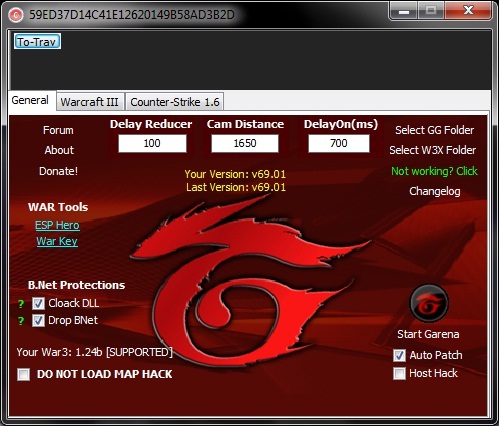Click the Donate! link
Image resolution: width=499 pixels, height=426 pixels.
pyautogui.click(x=58, y=171)
